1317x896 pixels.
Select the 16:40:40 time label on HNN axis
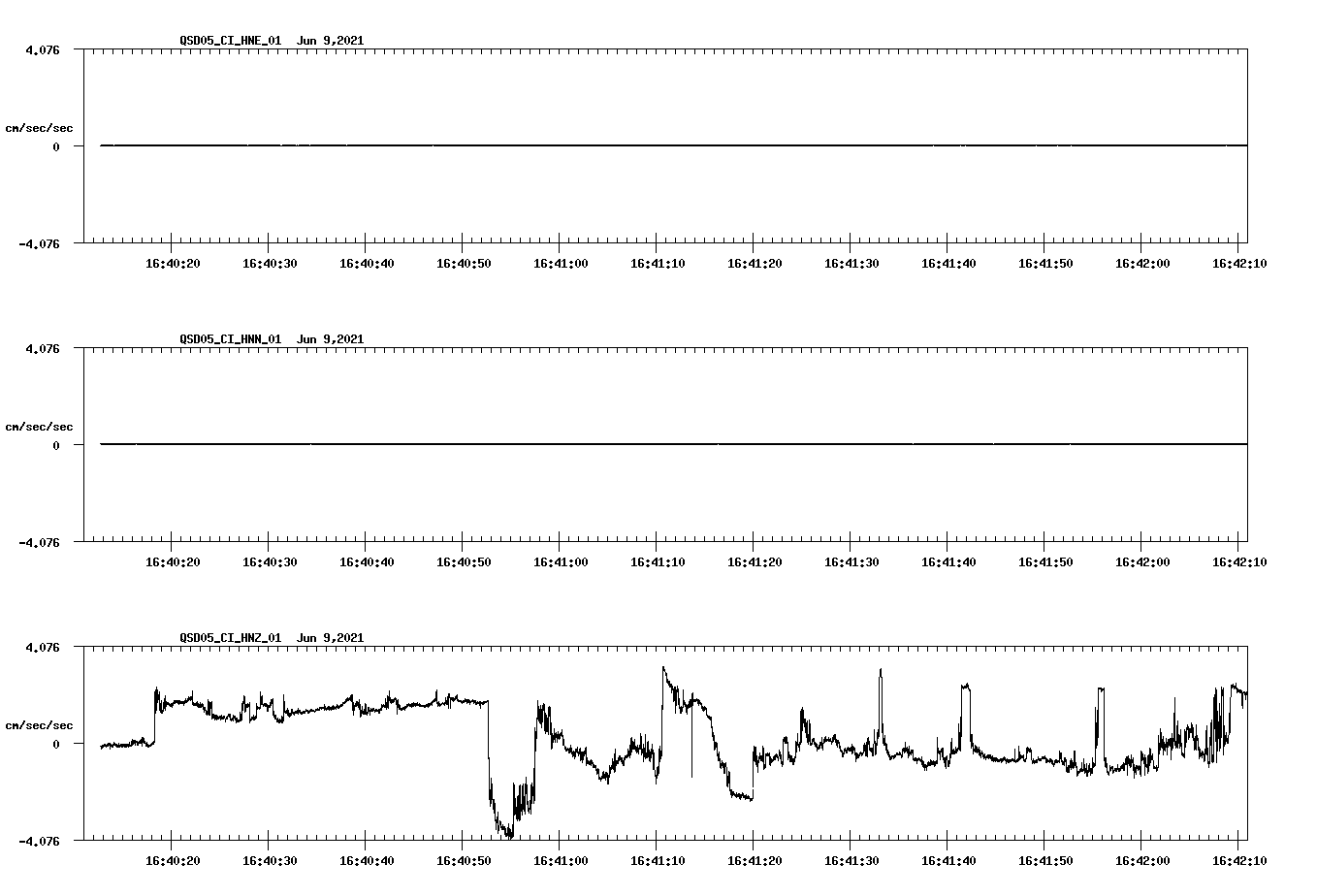[367, 562]
